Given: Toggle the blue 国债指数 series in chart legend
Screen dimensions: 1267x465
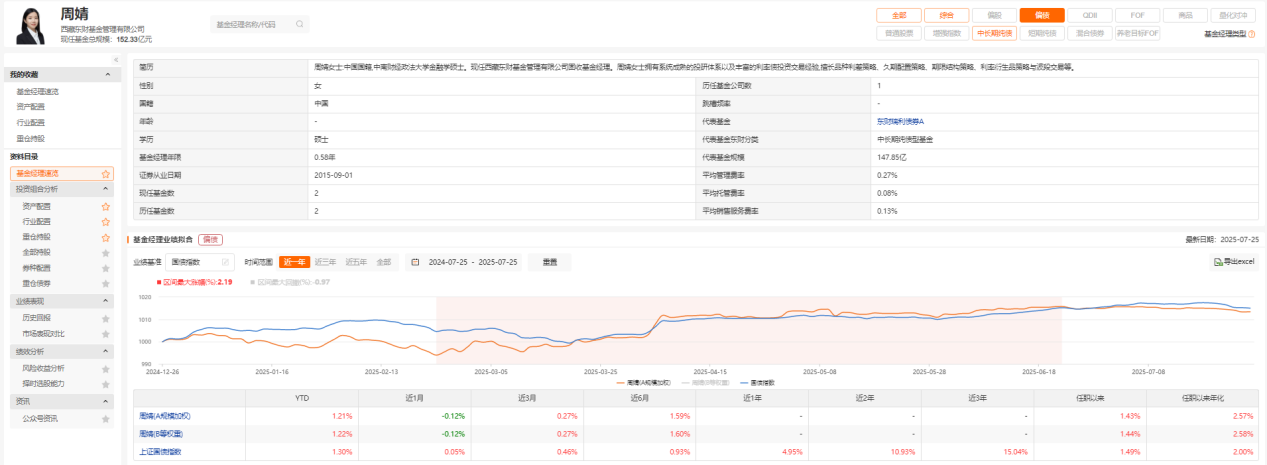Looking at the screenshot, I should 757,382.
